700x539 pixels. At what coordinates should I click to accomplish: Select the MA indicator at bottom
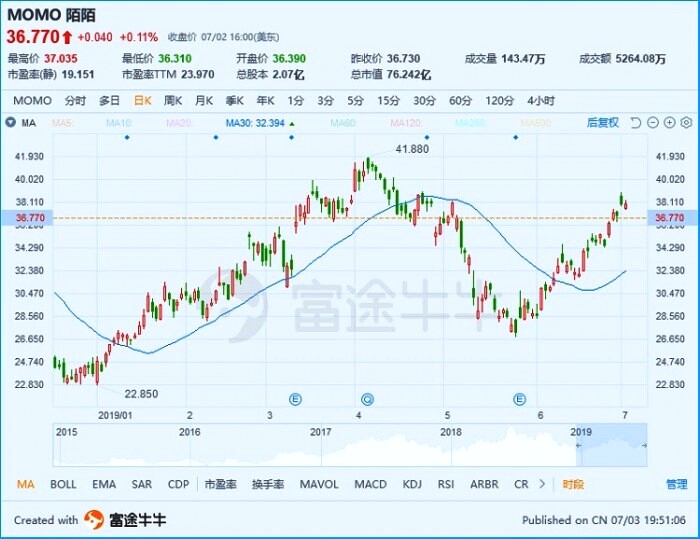click(25, 484)
